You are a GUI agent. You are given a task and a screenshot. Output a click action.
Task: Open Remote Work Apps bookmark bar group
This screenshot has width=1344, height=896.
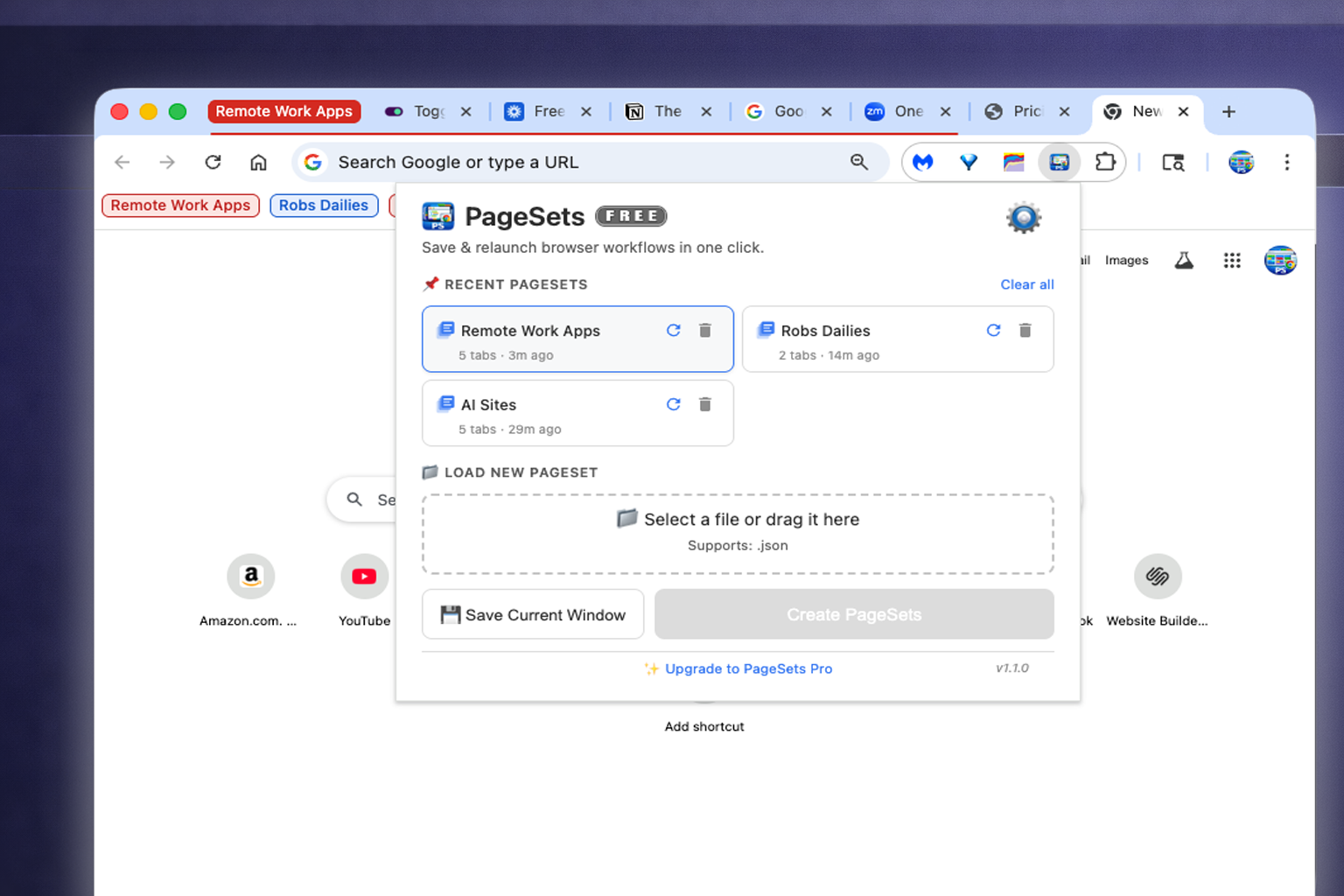(180, 205)
